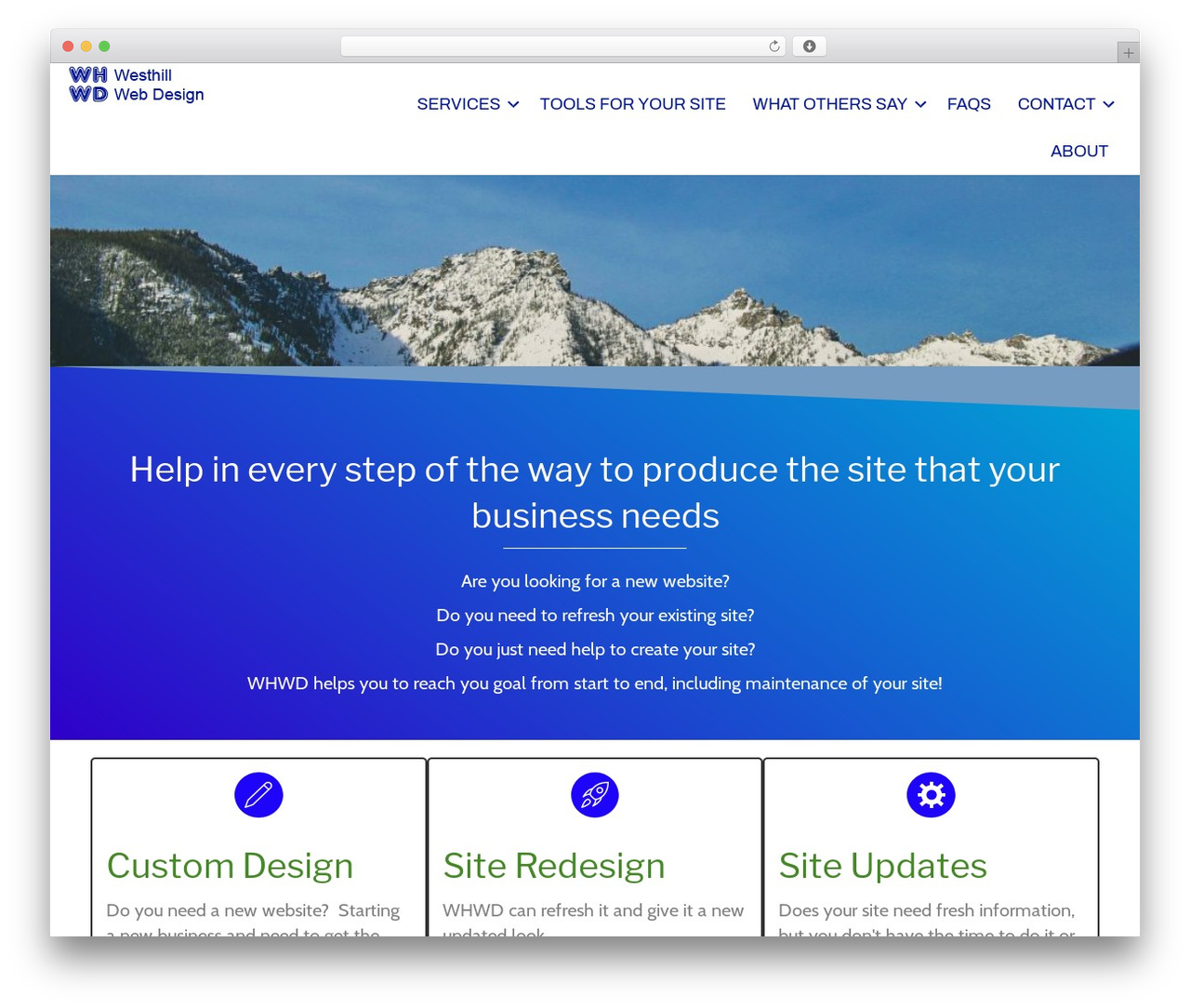Reload the page with the refresh icon
This screenshot has height=1008, width=1190.
coord(774,46)
